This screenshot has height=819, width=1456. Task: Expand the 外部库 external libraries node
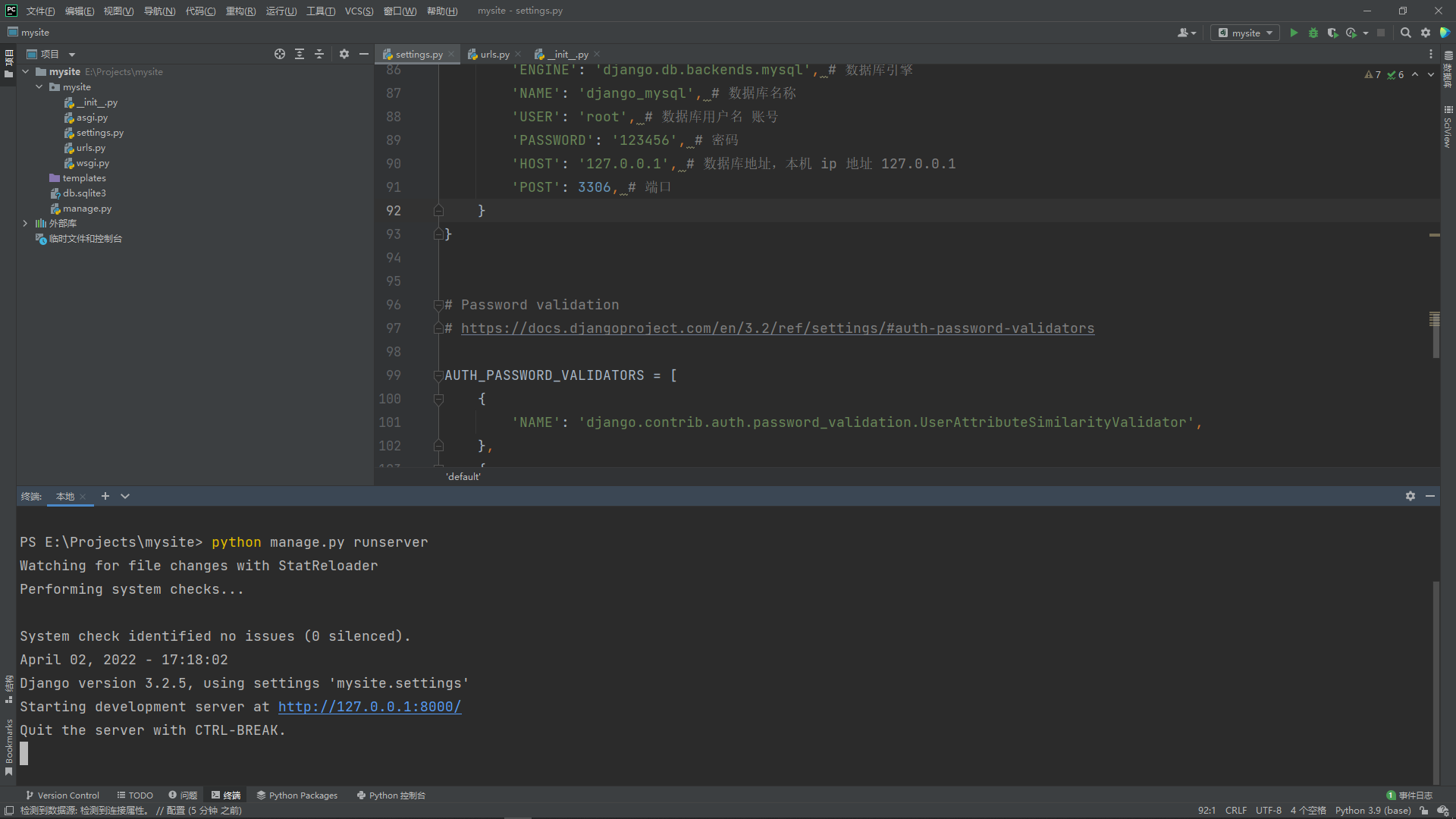click(x=26, y=224)
